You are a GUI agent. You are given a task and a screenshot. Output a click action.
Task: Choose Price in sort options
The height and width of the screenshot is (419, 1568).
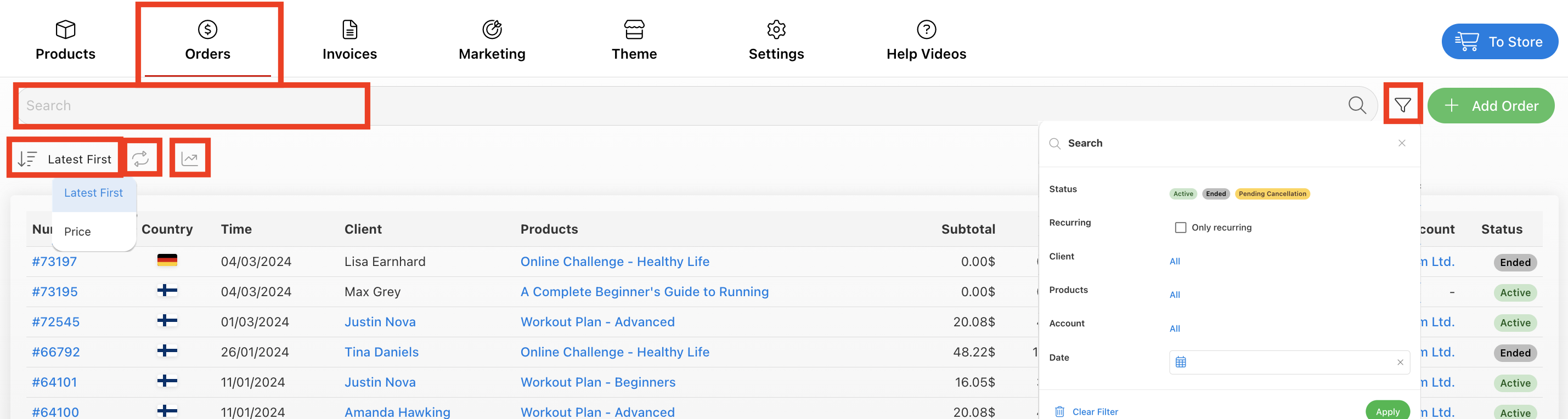tap(77, 231)
